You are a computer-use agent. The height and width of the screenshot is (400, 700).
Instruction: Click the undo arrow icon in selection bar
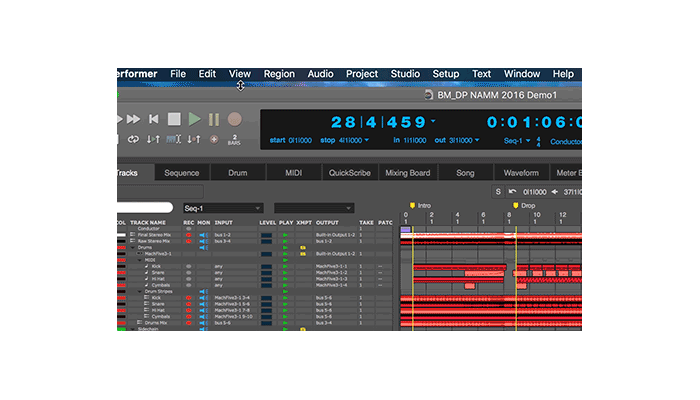512,192
